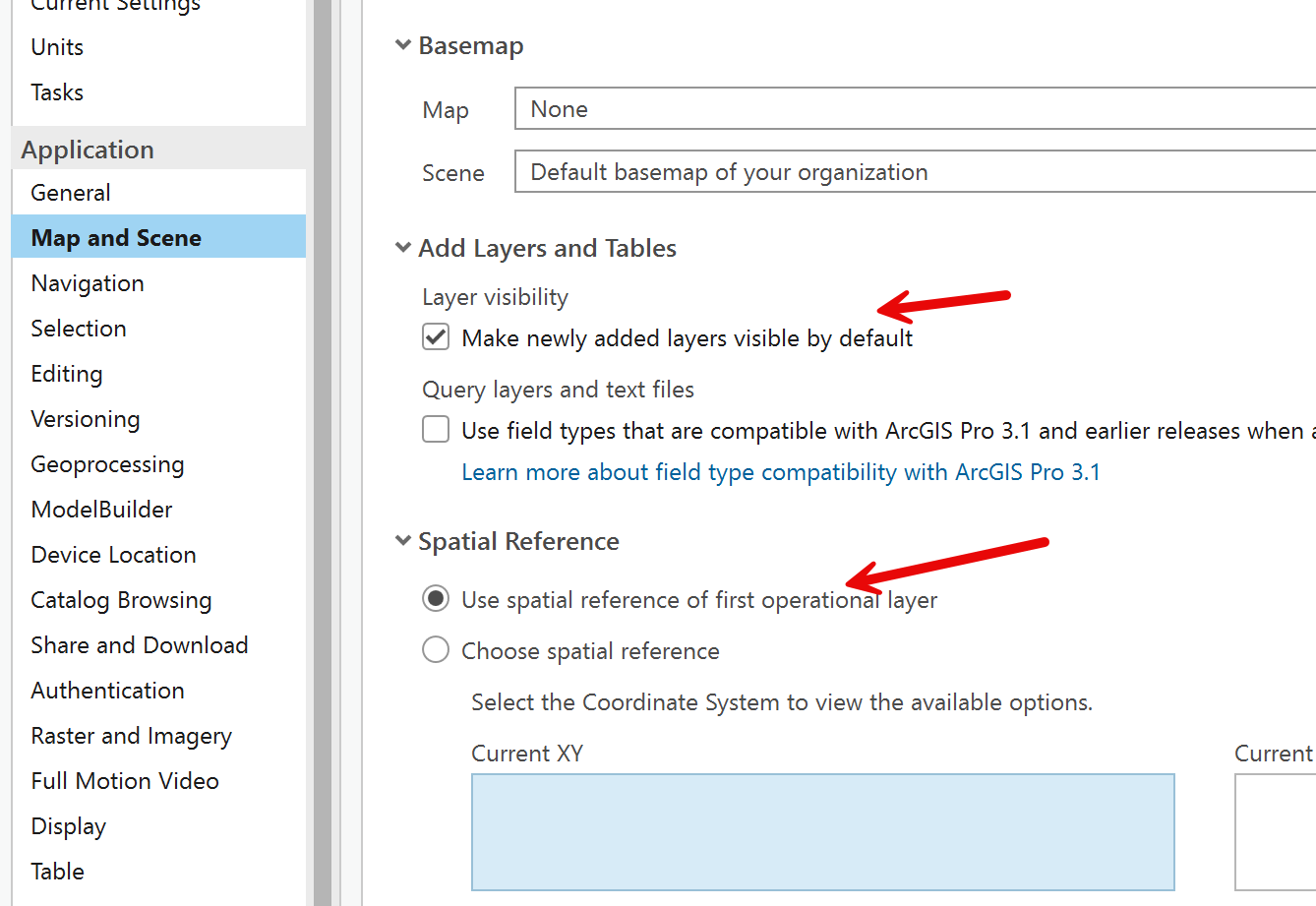Select Geoprocessing in the sidebar
1316x906 pixels.
(107, 464)
